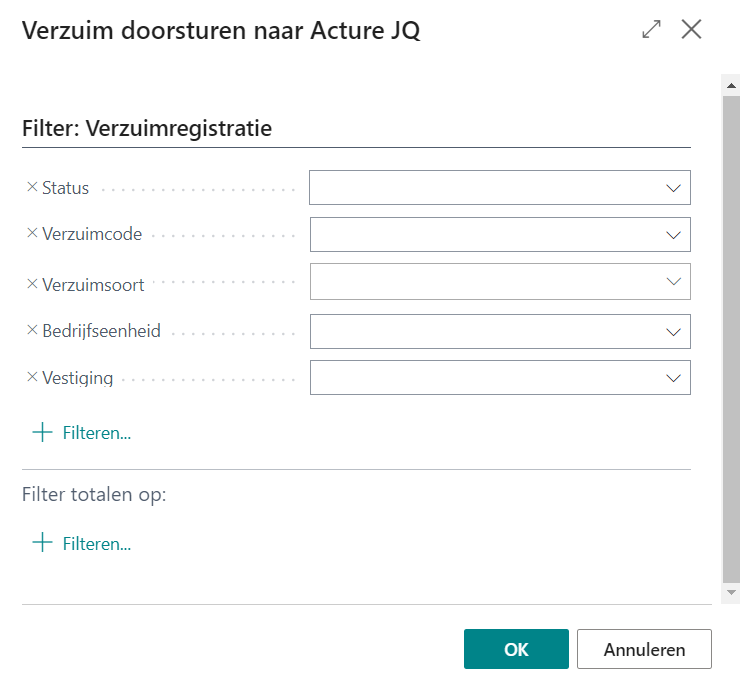
Task: Open the Vestiging dropdown chevron
Action: pos(673,378)
